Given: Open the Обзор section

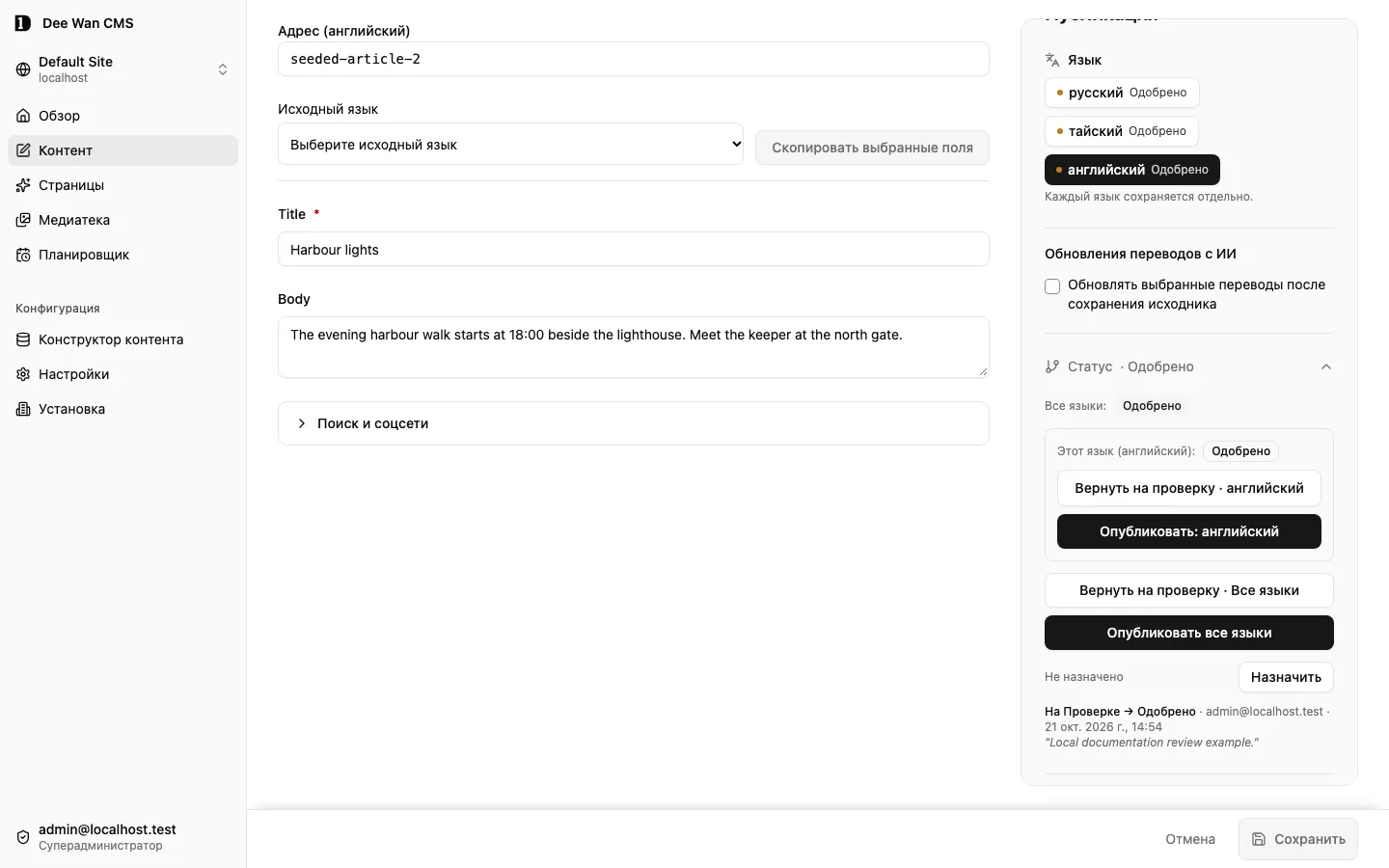Looking at the screenshot, I should (123, 116).
